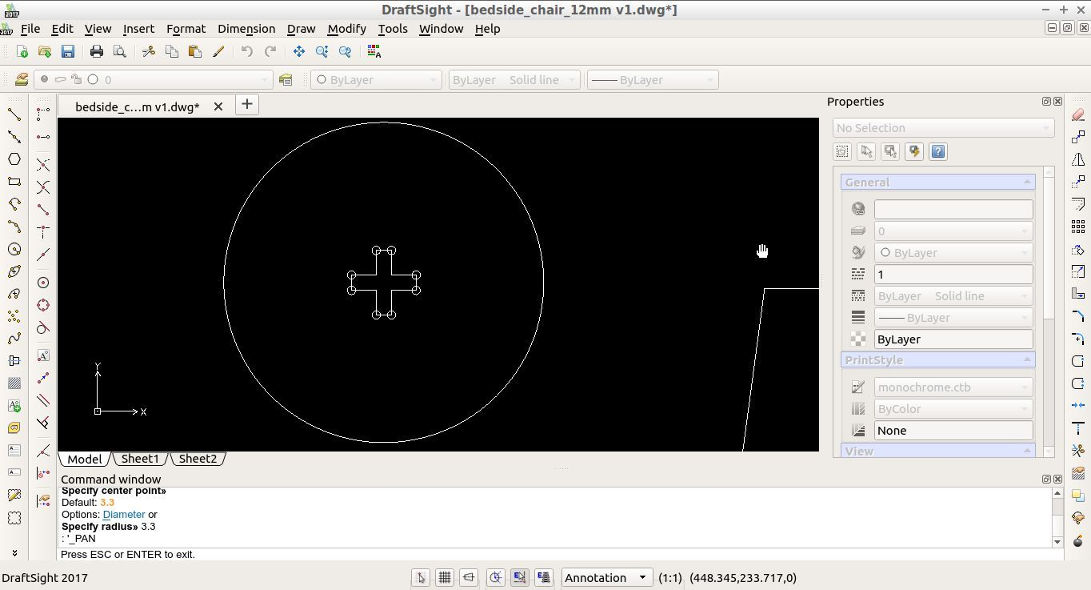Switch to the Sheet2 tab
The width and height of the screenshot is (1091, 590).
(198, 459)
